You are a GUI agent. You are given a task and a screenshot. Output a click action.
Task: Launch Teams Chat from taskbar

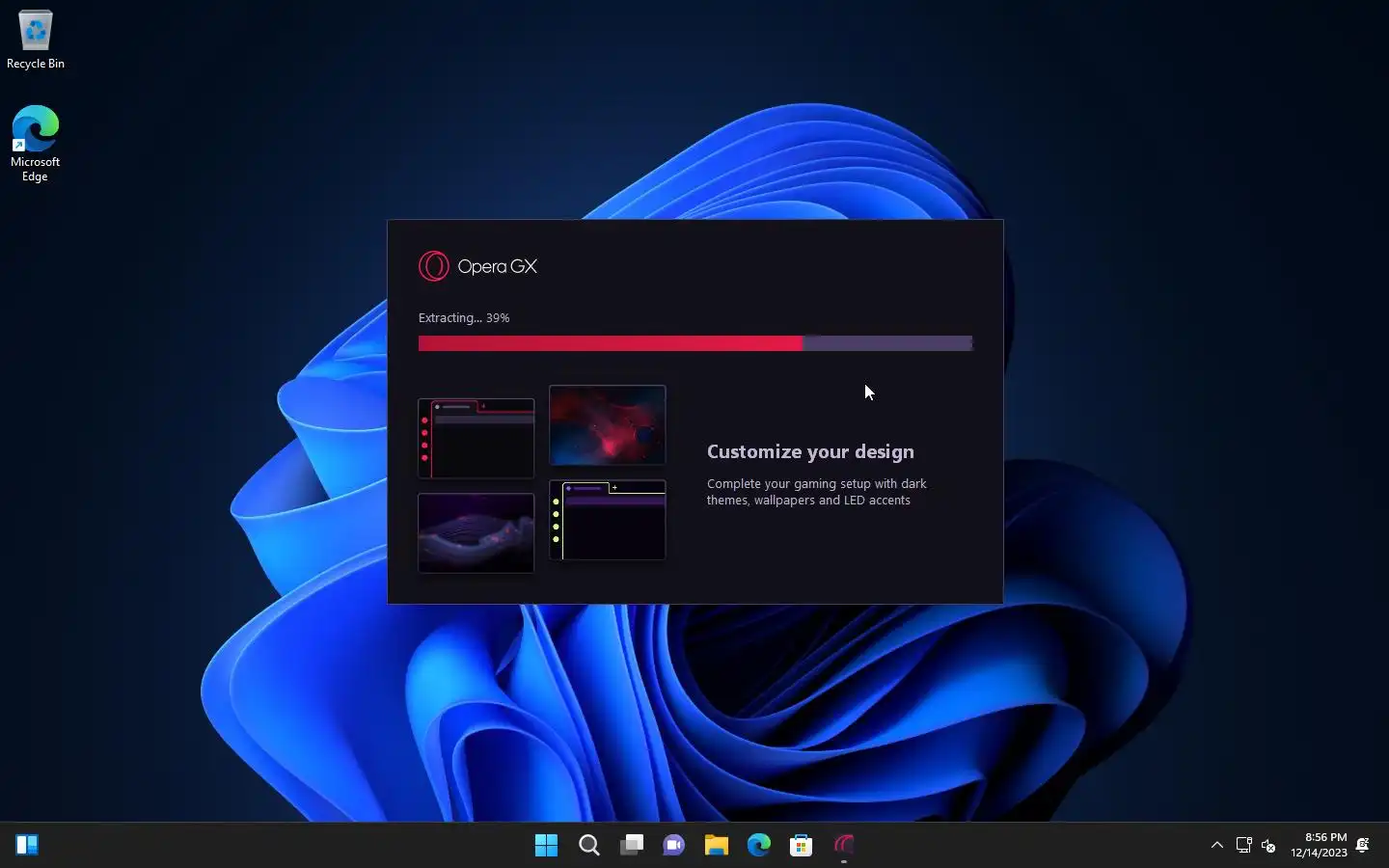[673, 845]
